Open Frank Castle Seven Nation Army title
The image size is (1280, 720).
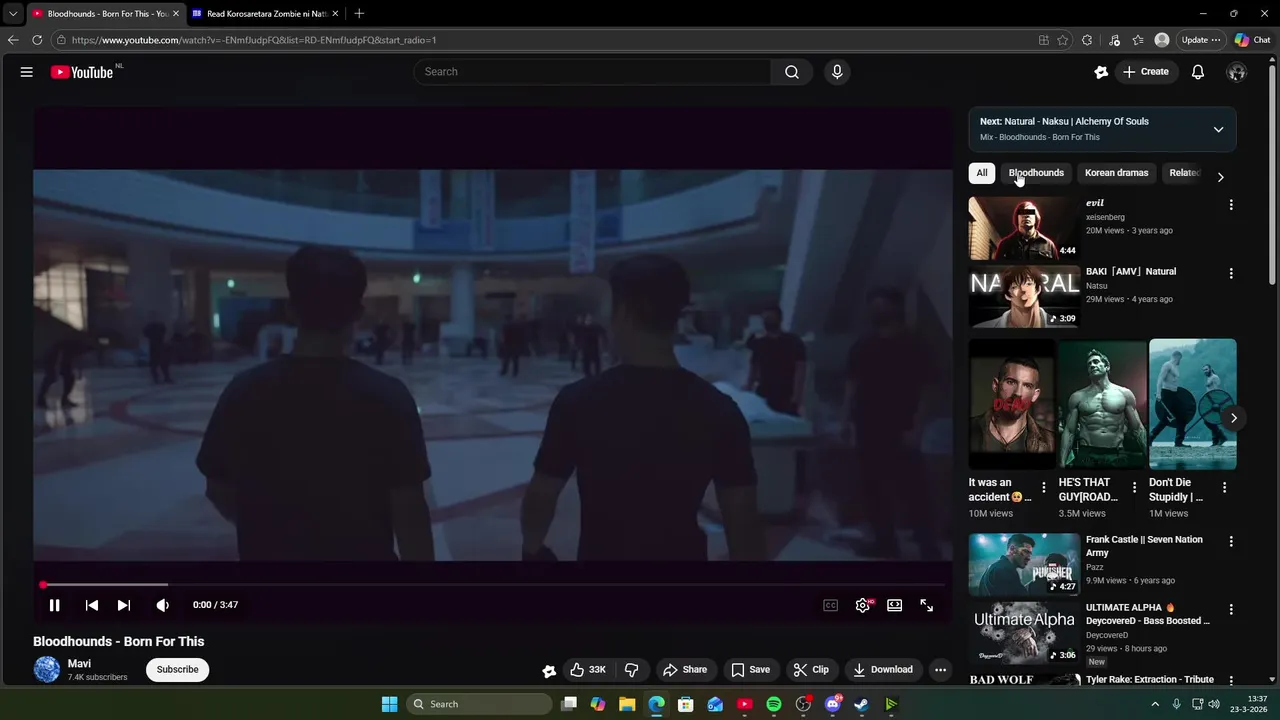coord(1144,546)
